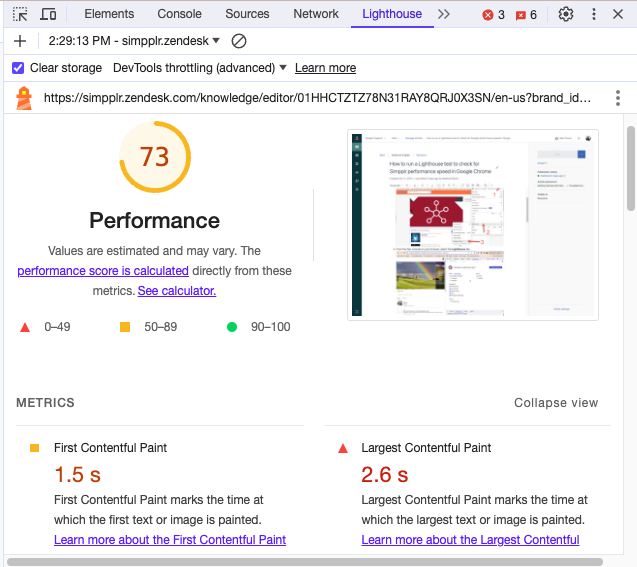Open the Lighthouse report three-dot menu

[618, 98]
